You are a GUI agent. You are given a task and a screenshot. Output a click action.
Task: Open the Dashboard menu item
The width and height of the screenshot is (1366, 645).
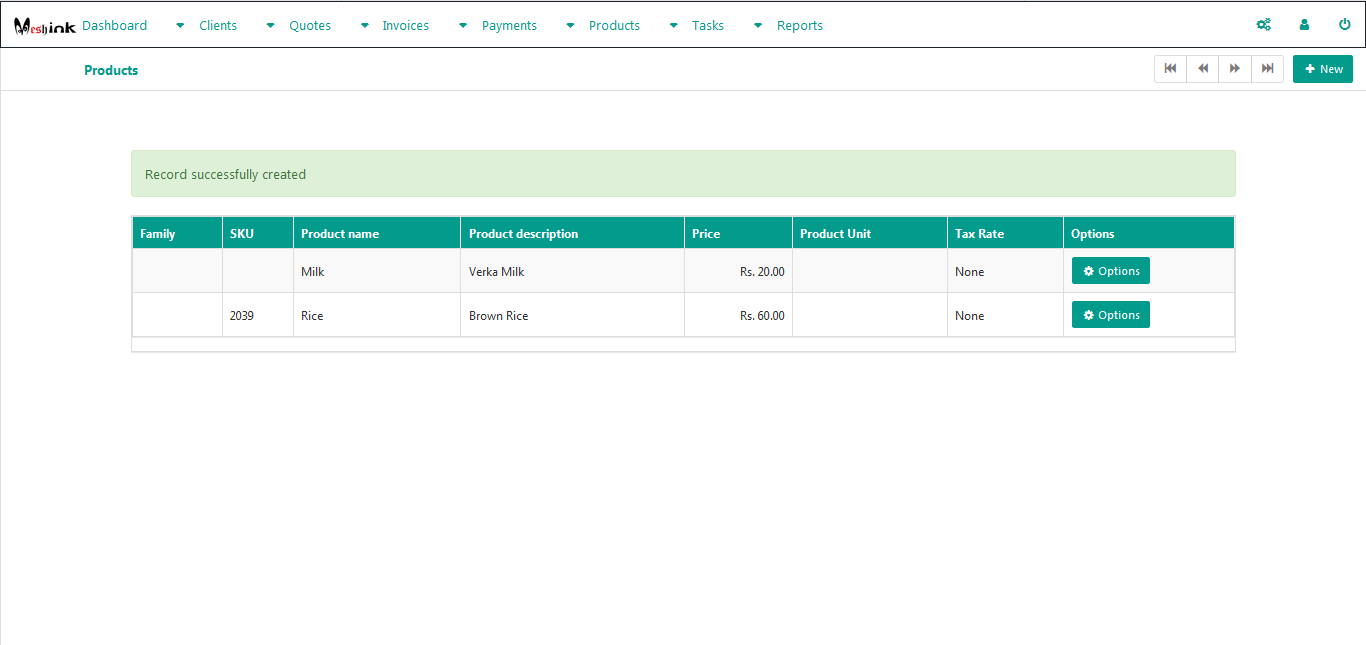pyautogui.click(x=114, y=26)
